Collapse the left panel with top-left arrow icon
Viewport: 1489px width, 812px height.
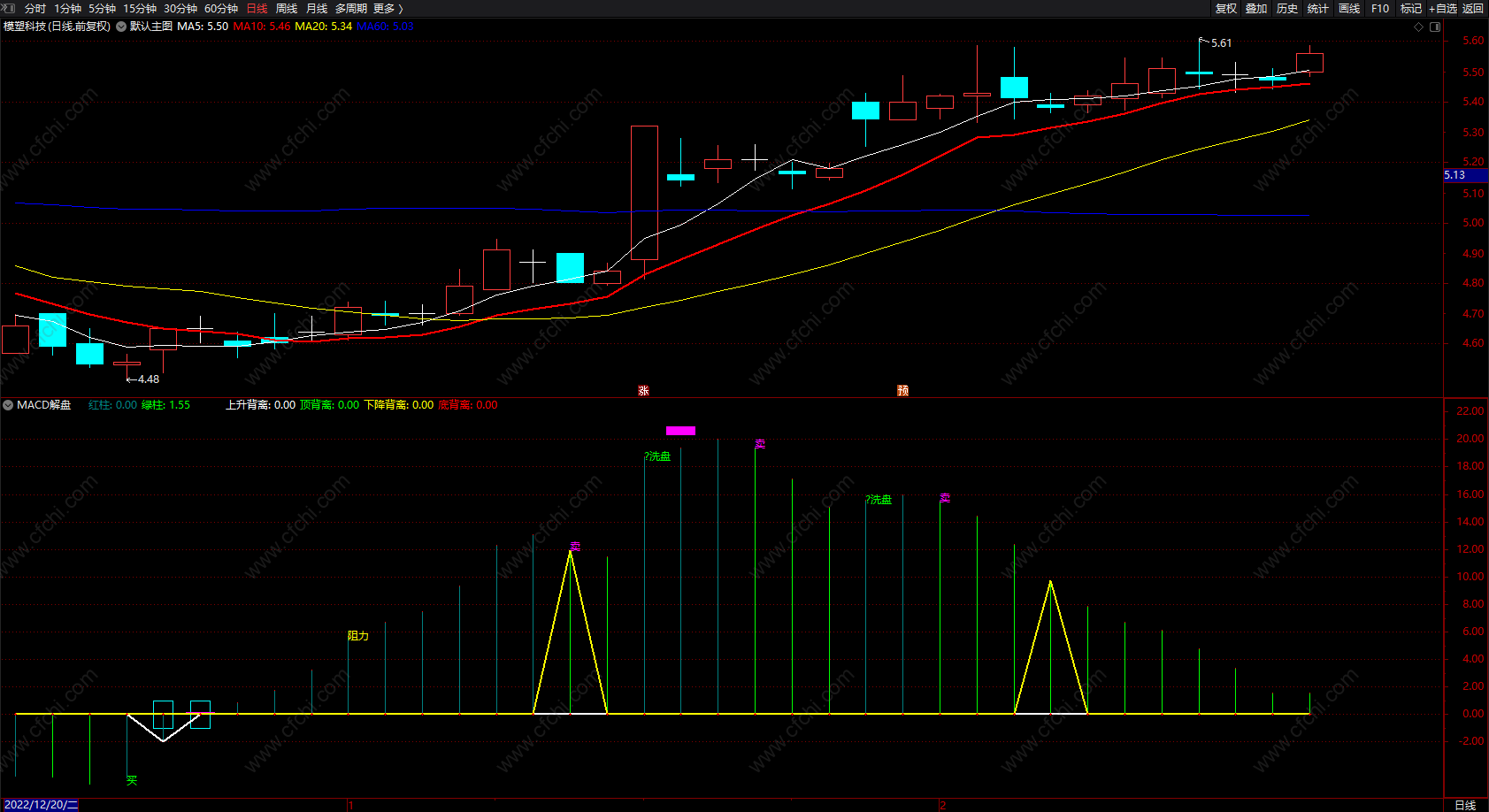coord(10,8)
